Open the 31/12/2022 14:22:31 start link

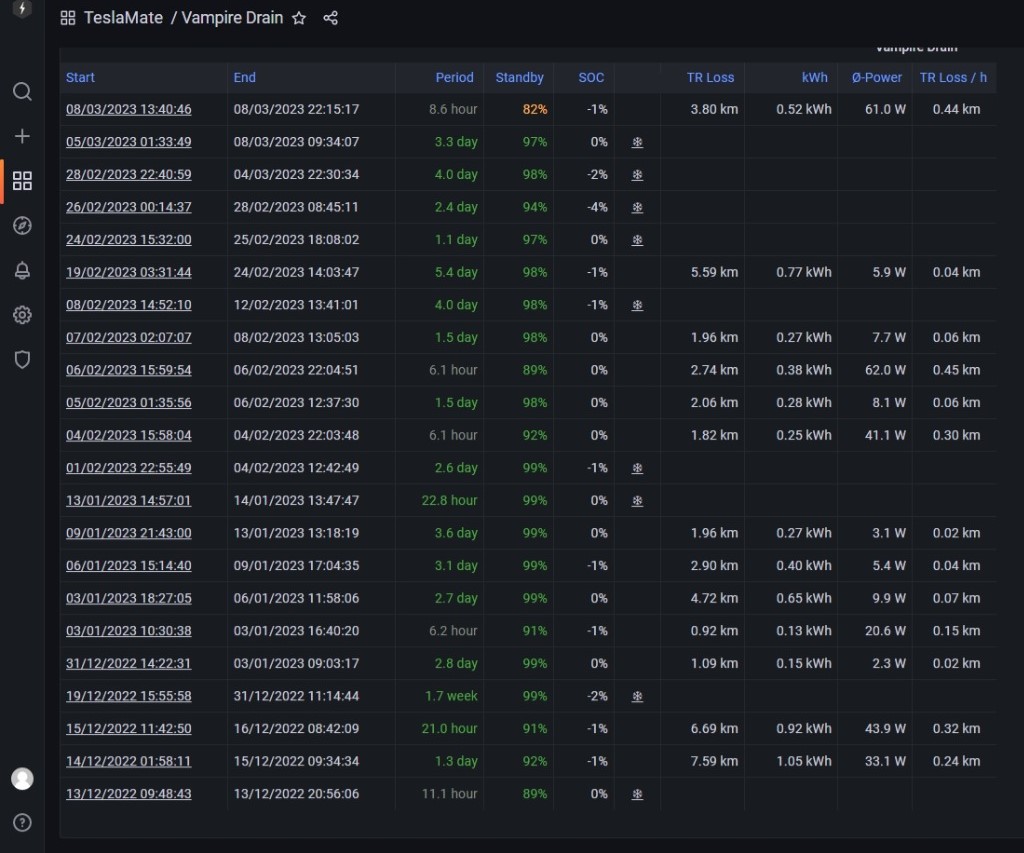pos(129,664)
